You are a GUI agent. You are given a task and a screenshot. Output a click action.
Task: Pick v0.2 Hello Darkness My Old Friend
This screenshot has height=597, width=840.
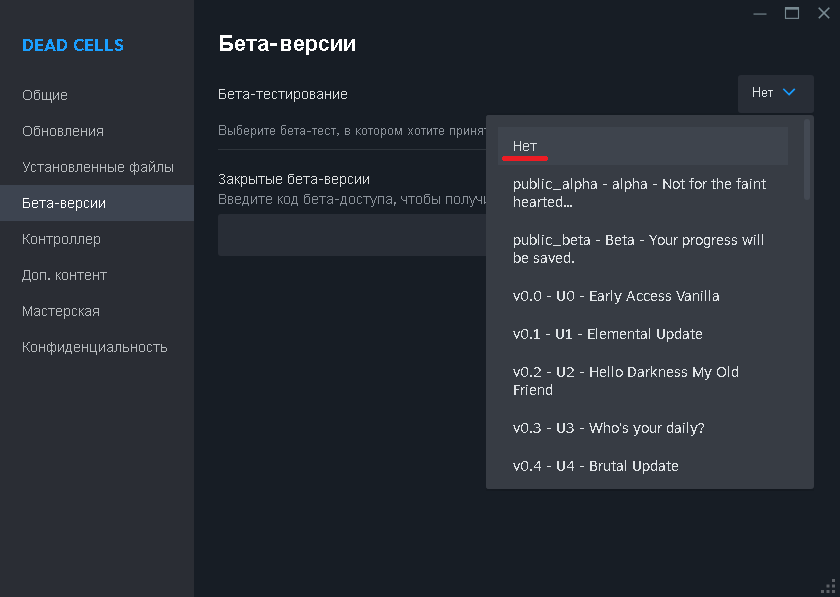click(x=642, y=381)
